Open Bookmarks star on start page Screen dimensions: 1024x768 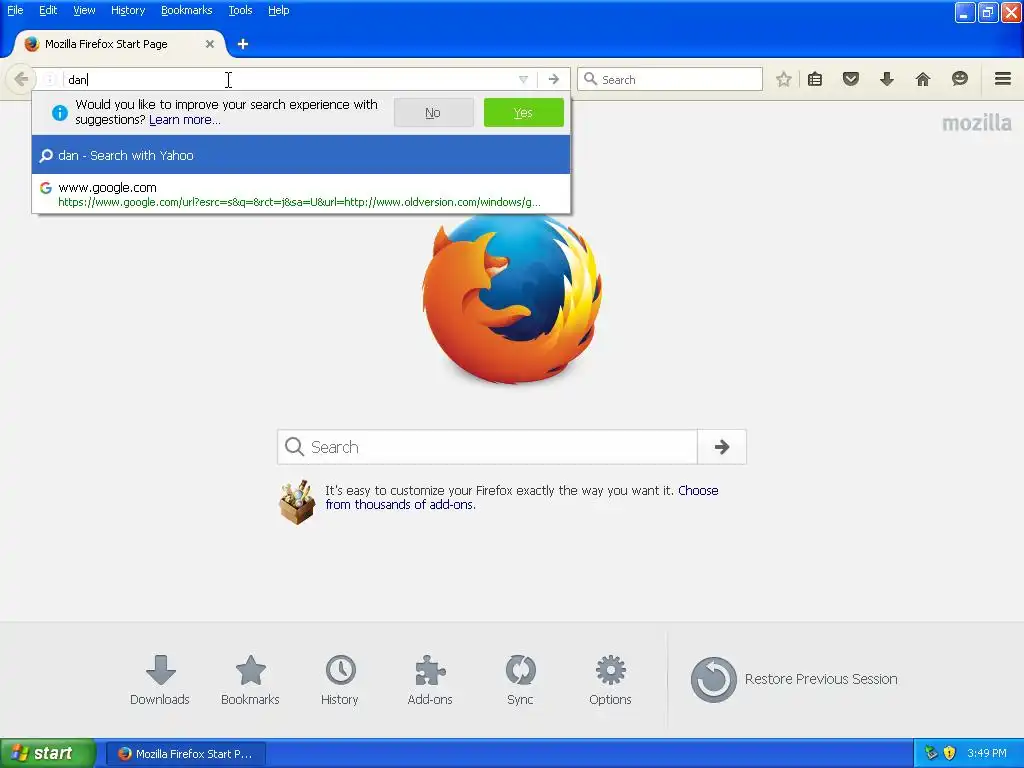coord(250,680)
